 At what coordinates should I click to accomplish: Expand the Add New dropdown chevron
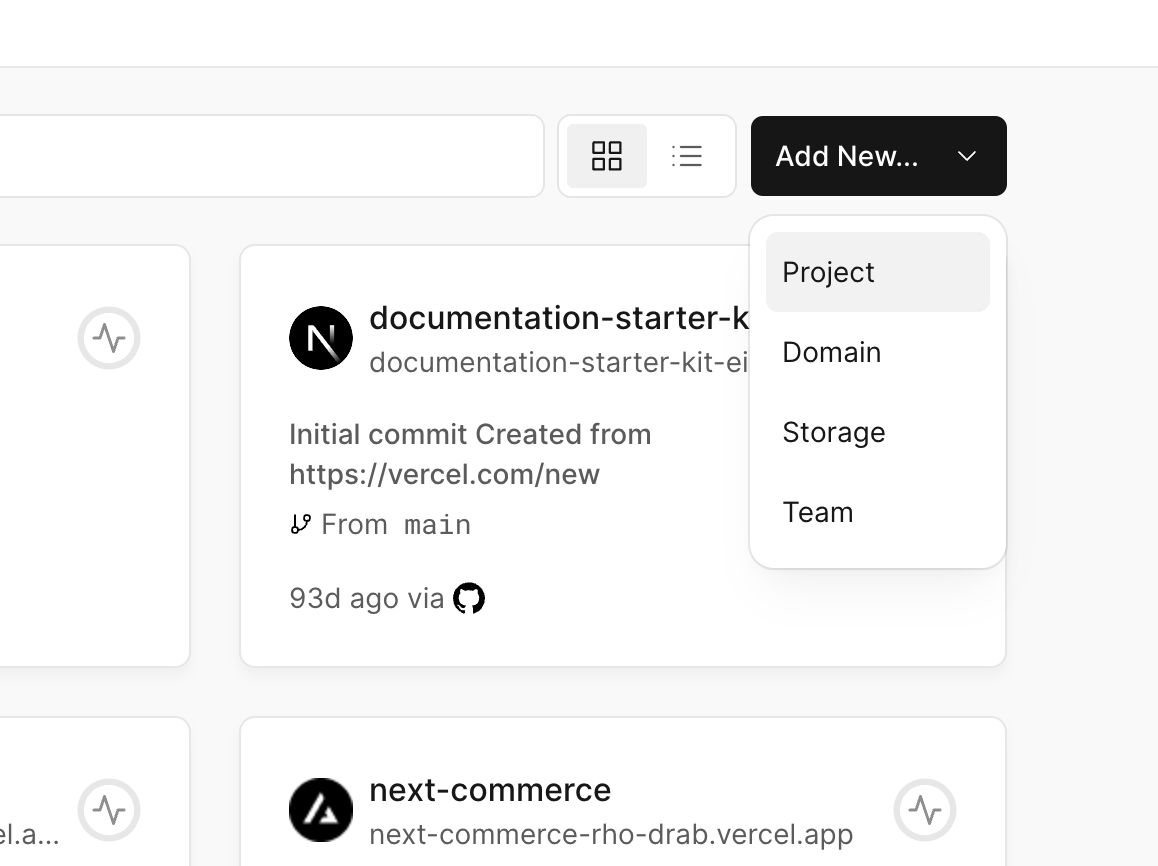click(x=966, y=156)
